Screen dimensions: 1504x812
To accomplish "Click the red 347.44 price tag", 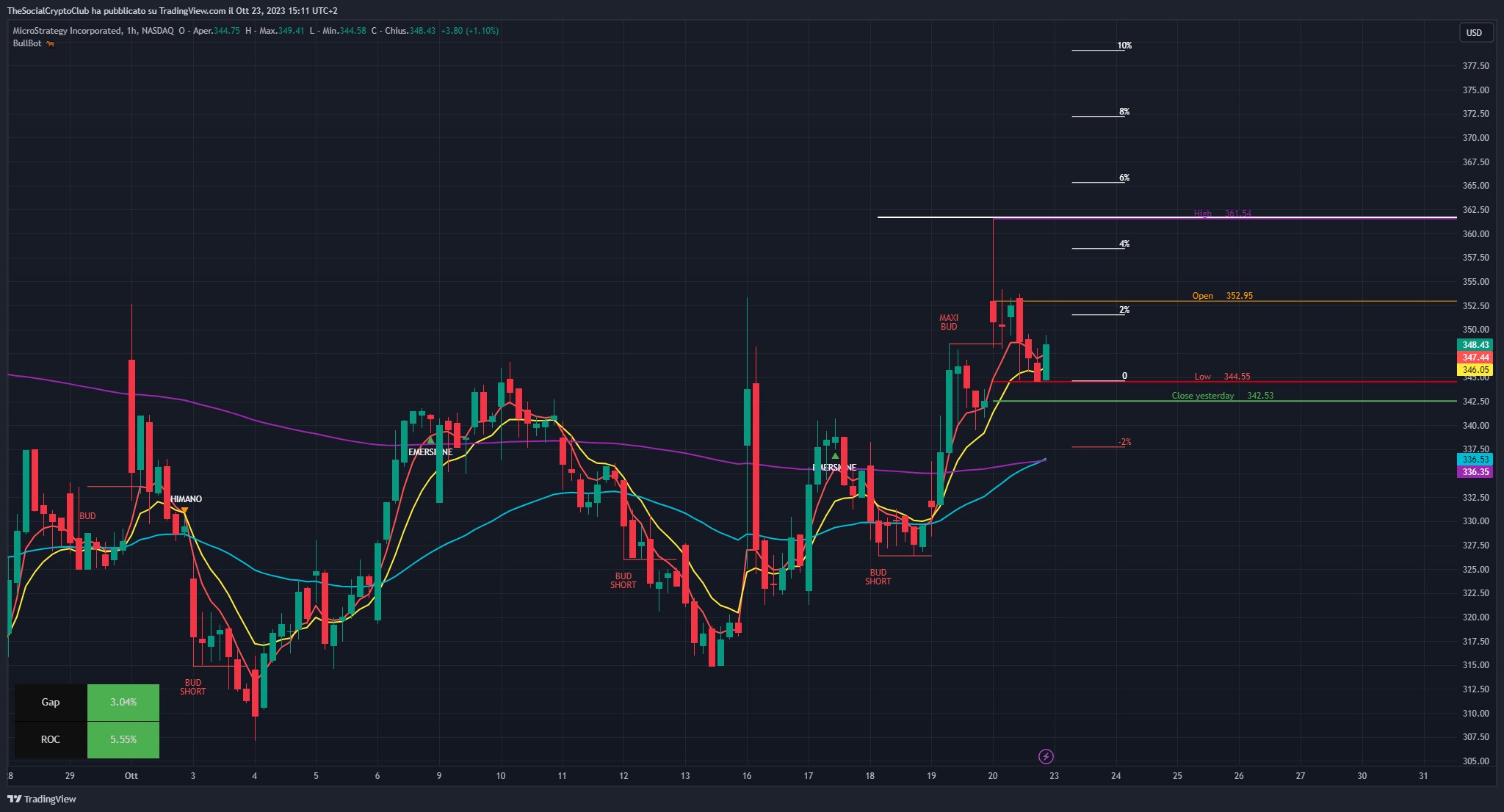I will [x=1475, y=358].
